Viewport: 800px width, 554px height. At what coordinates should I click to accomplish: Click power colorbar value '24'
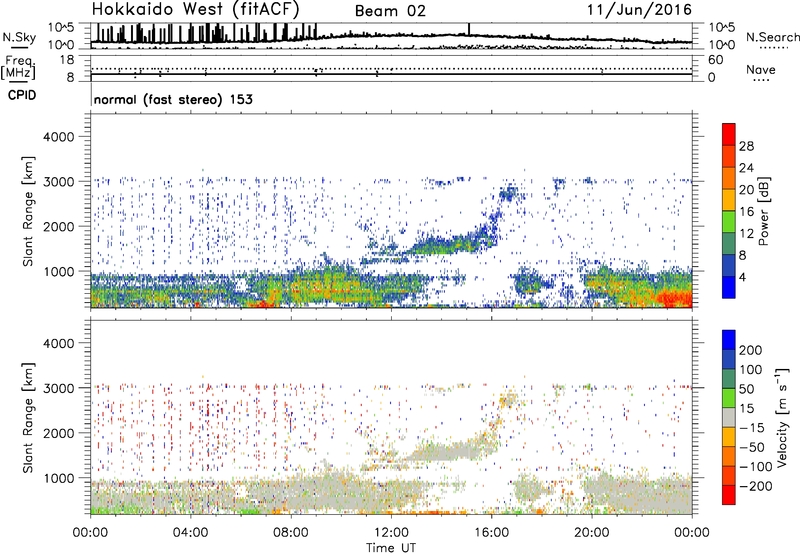[x=746, y=168]
